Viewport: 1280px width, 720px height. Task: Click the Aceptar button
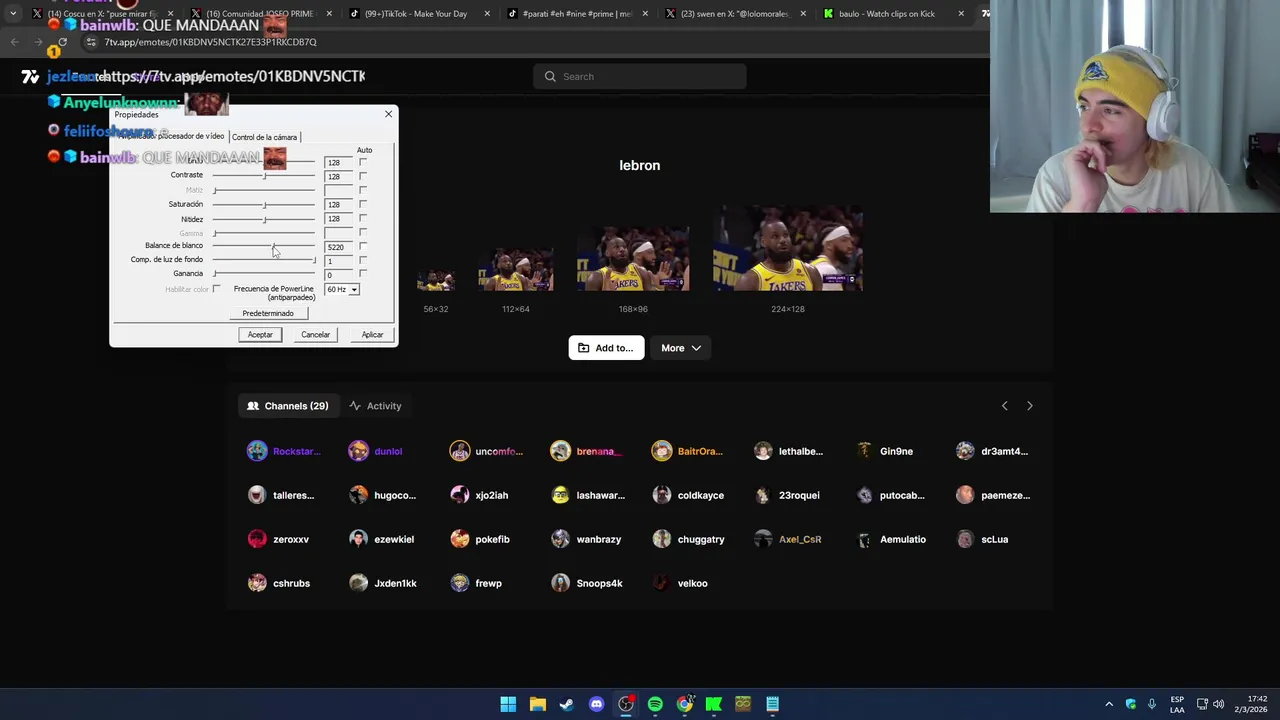click(x=260, y=335)
